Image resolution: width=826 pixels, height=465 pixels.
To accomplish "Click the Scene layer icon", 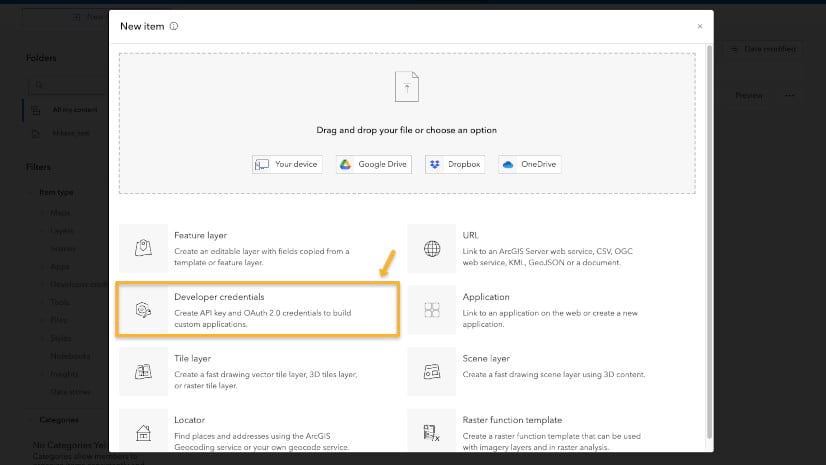I will click(432, 371).
